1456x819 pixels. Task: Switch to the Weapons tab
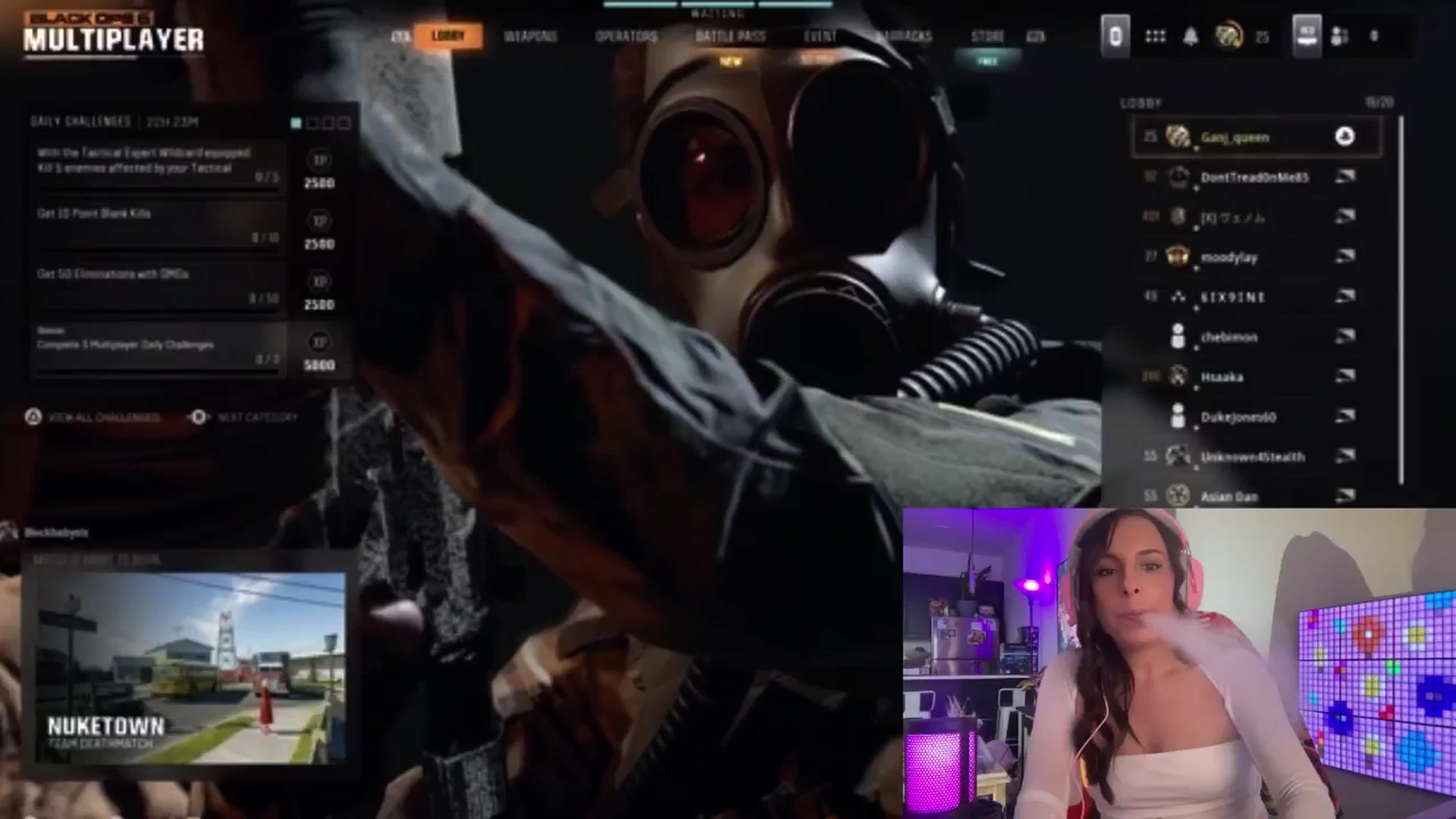(x=530, y=36)
